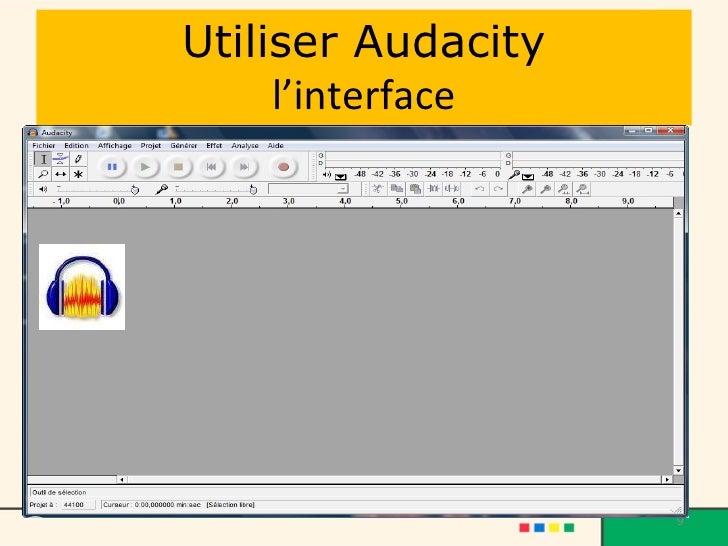This screenshot has width=728, height=546.
Task: Click the Zoom Out magnifier icon
Action: pos(546,189)
